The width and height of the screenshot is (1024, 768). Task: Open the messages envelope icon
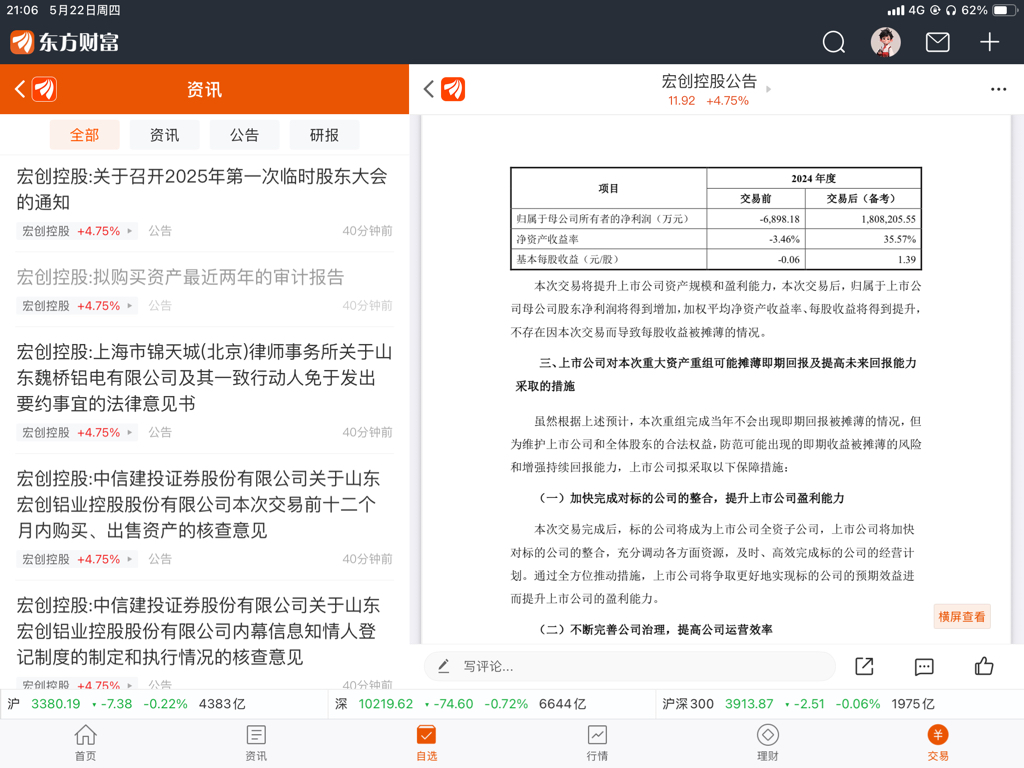pos(938,42)
